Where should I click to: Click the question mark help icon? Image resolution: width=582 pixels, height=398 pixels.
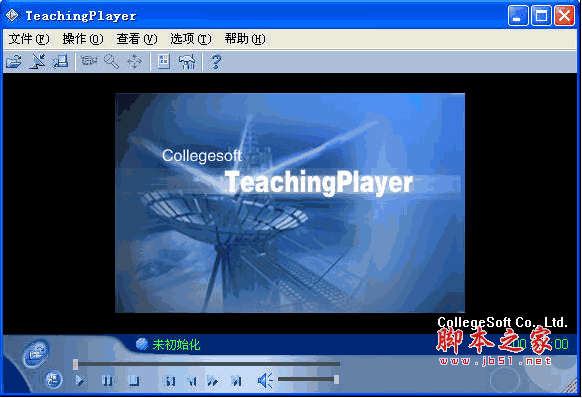point(216,61)
